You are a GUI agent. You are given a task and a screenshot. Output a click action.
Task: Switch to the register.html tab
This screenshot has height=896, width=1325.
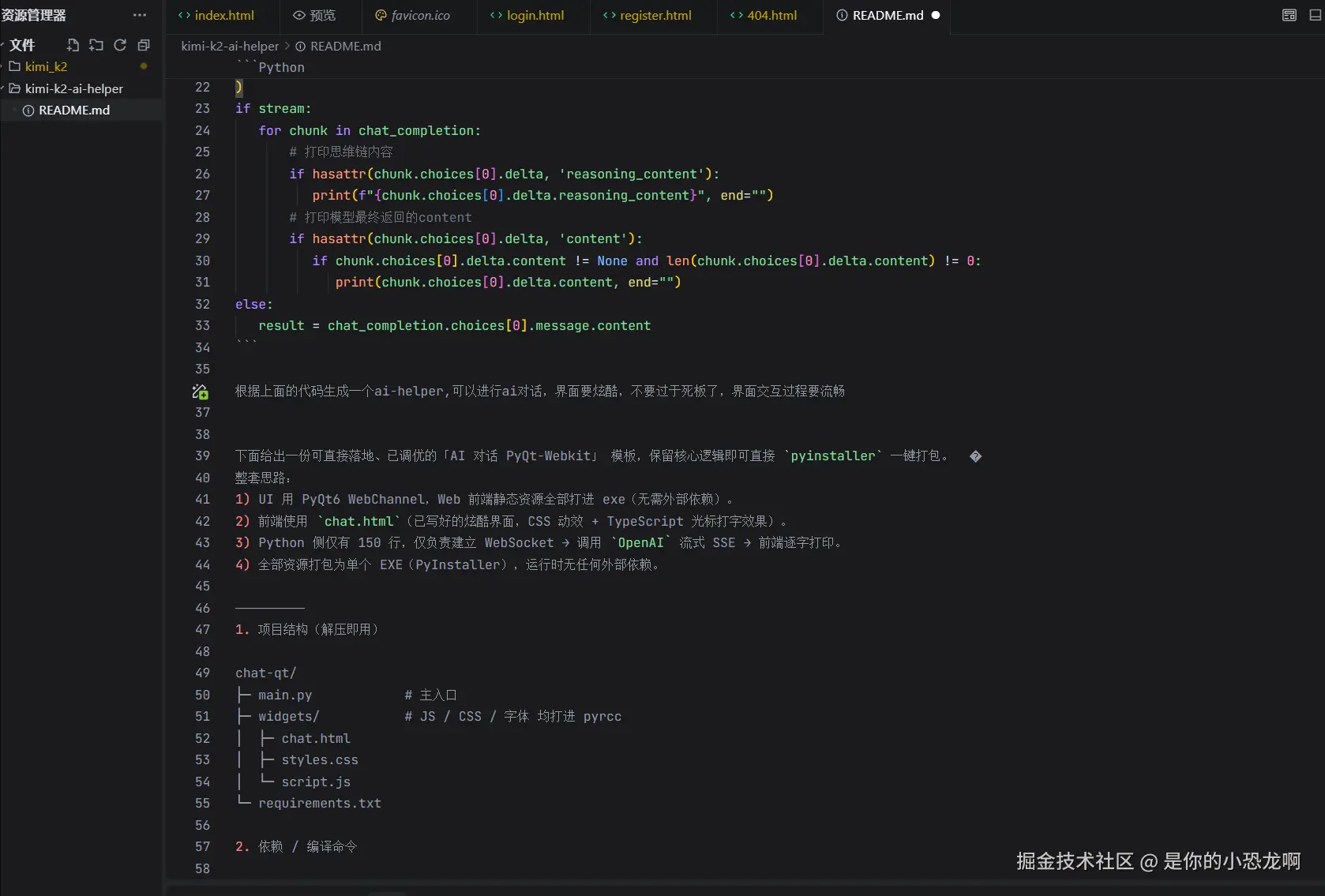click(x=654, y=15)
